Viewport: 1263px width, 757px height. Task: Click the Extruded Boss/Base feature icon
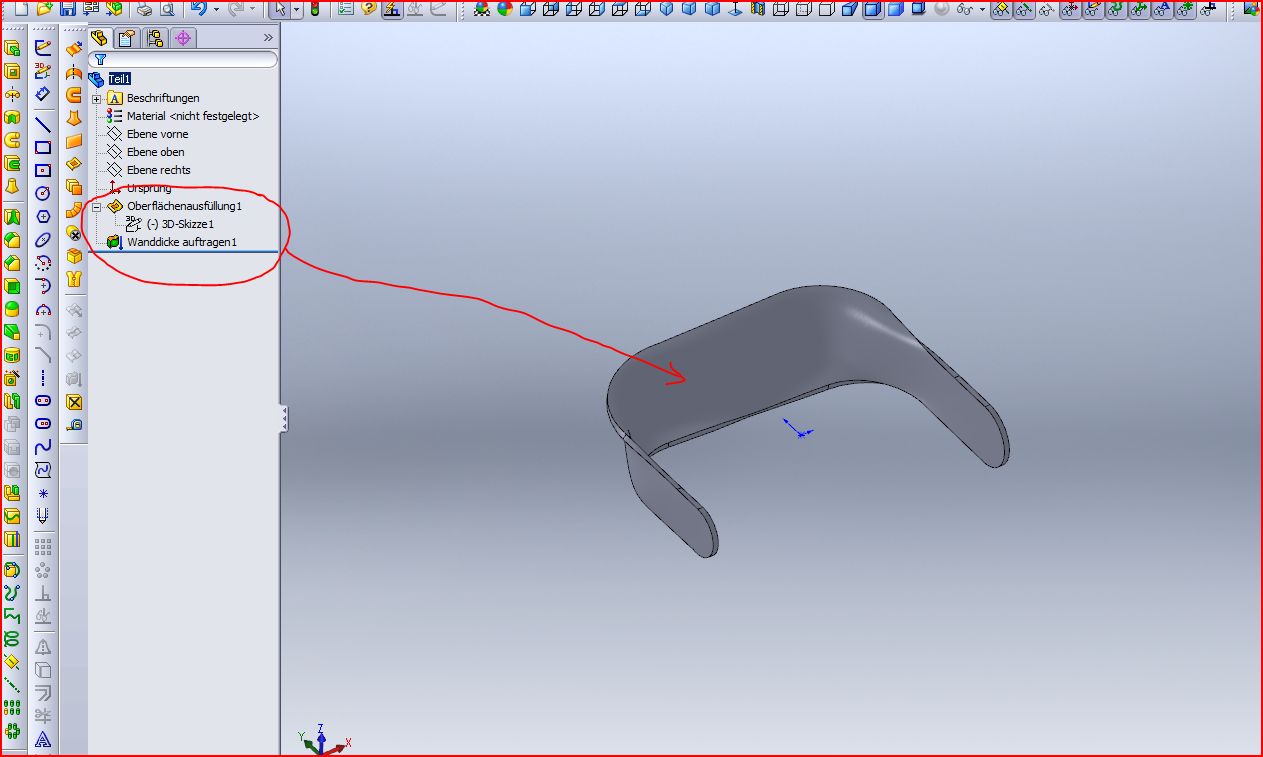coord(13,48)
